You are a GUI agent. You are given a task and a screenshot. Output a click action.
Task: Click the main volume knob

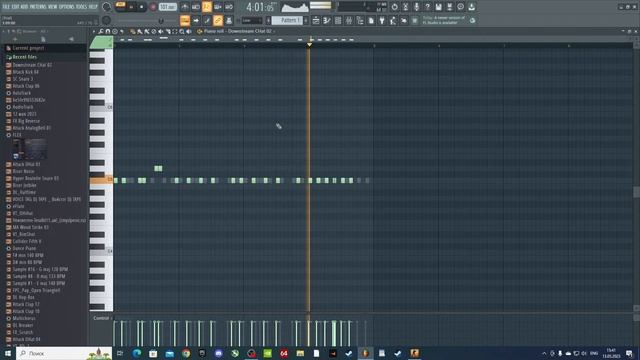coord(107,7)
